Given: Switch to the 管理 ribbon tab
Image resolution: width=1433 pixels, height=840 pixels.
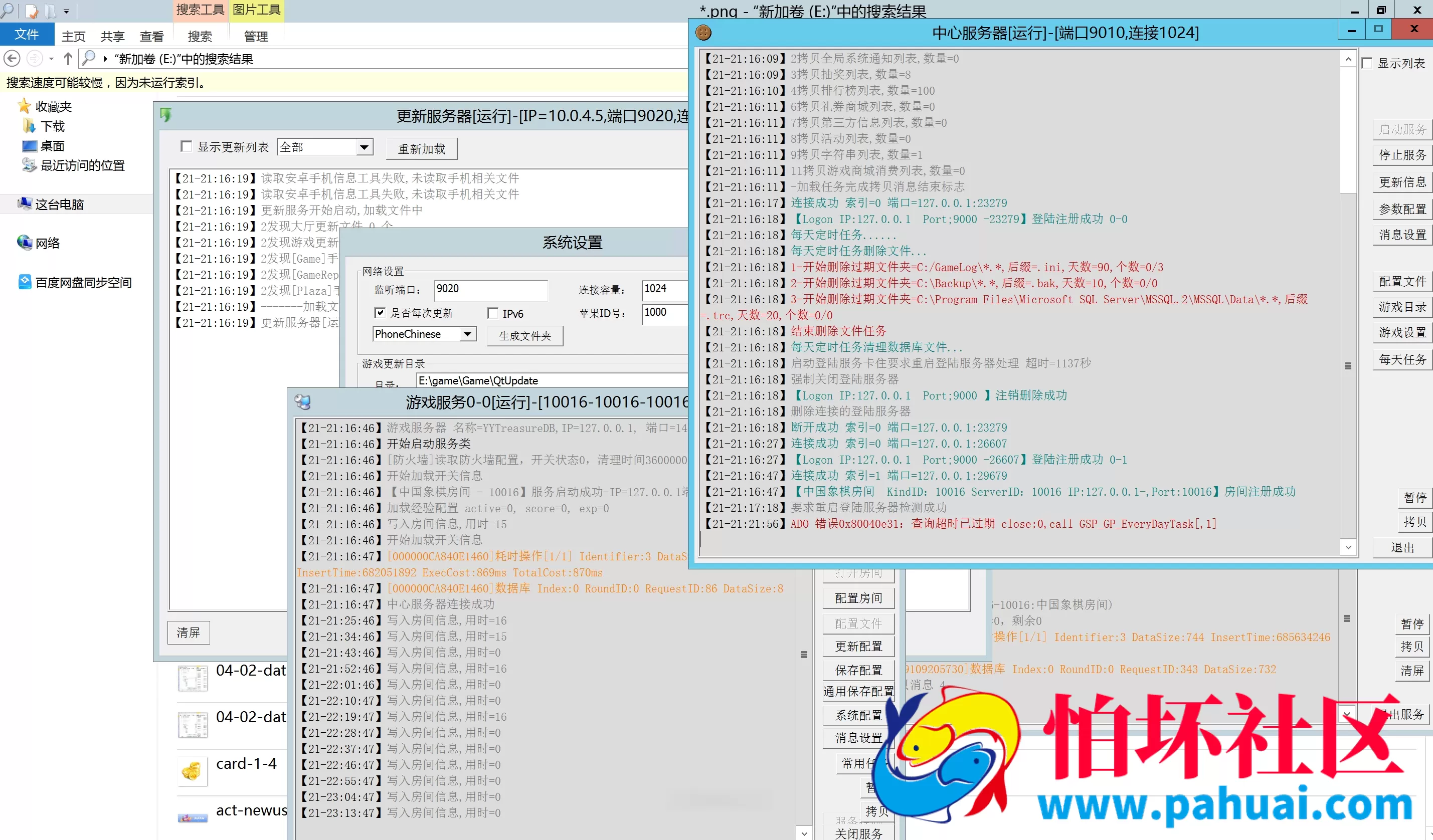Looking at the screenshot, I should (x=255, y=37).
